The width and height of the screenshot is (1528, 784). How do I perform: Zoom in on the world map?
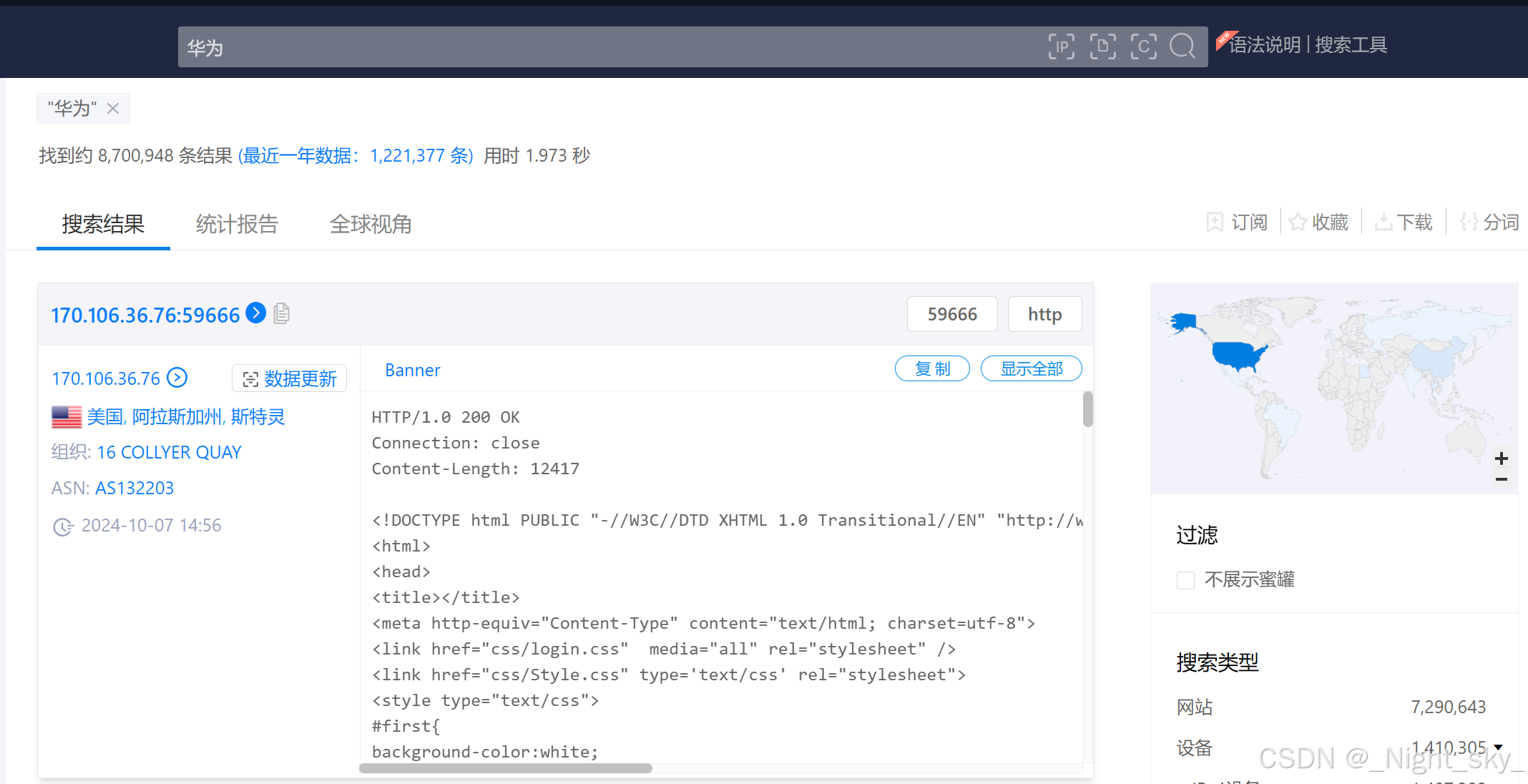(1502, 458)
